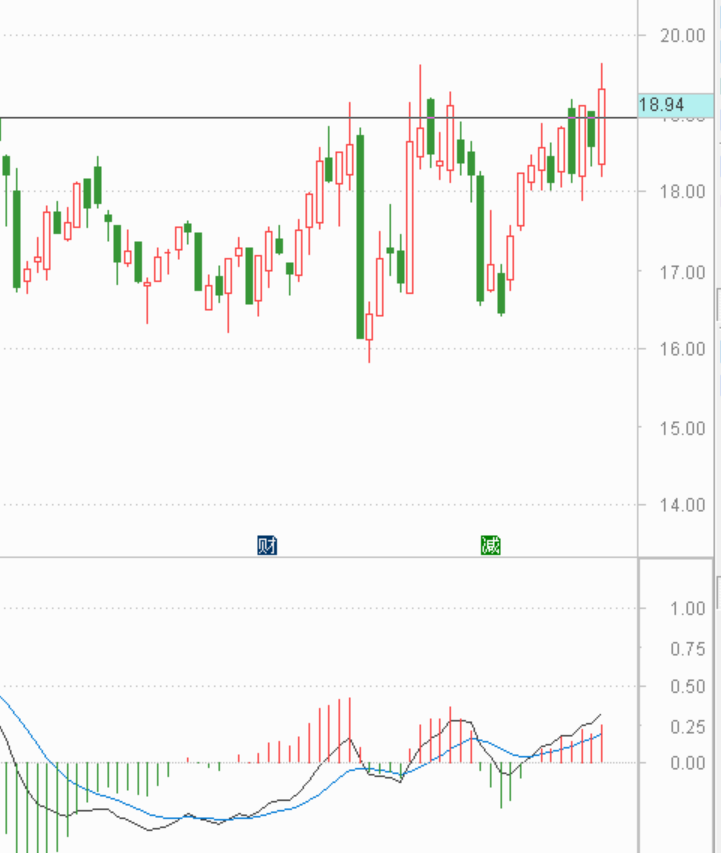The image size is (721, 853).
Task: Click the 20.00 label on price axis
Action: pyautogui.click(x=682, y=36)
